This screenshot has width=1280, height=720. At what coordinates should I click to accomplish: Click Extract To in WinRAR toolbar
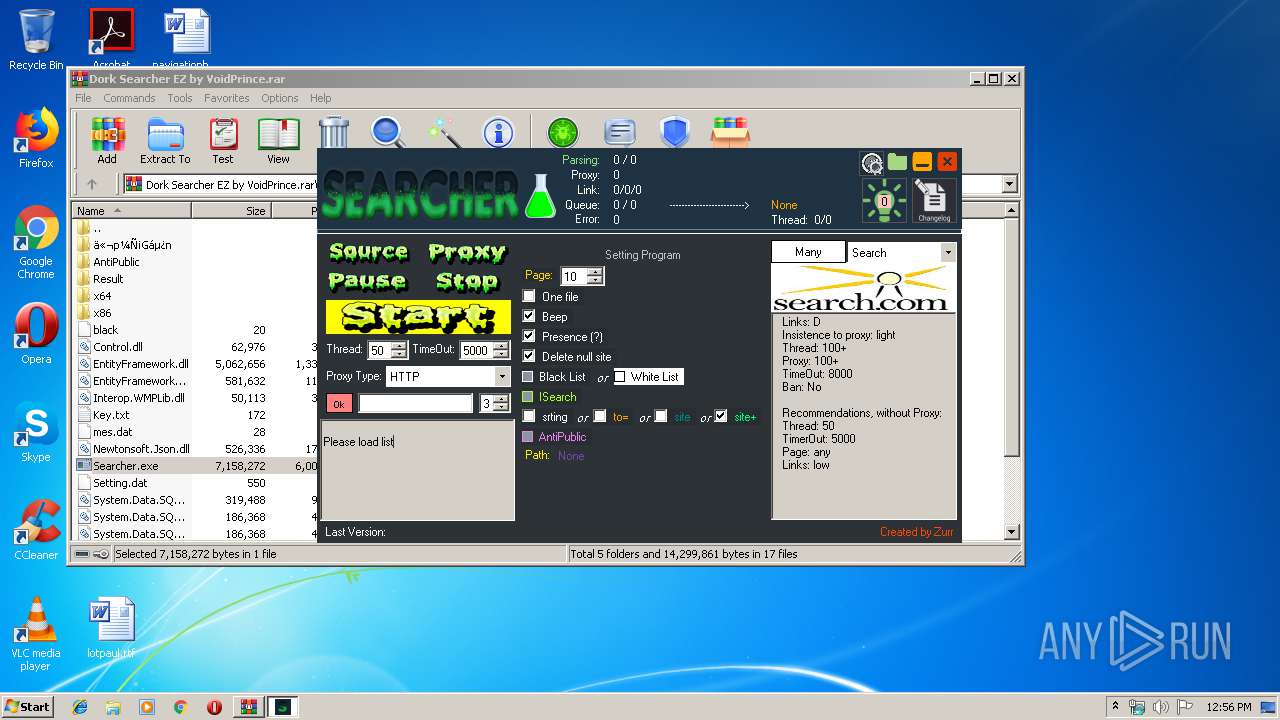pyautogui.click(x=165, y=141)
